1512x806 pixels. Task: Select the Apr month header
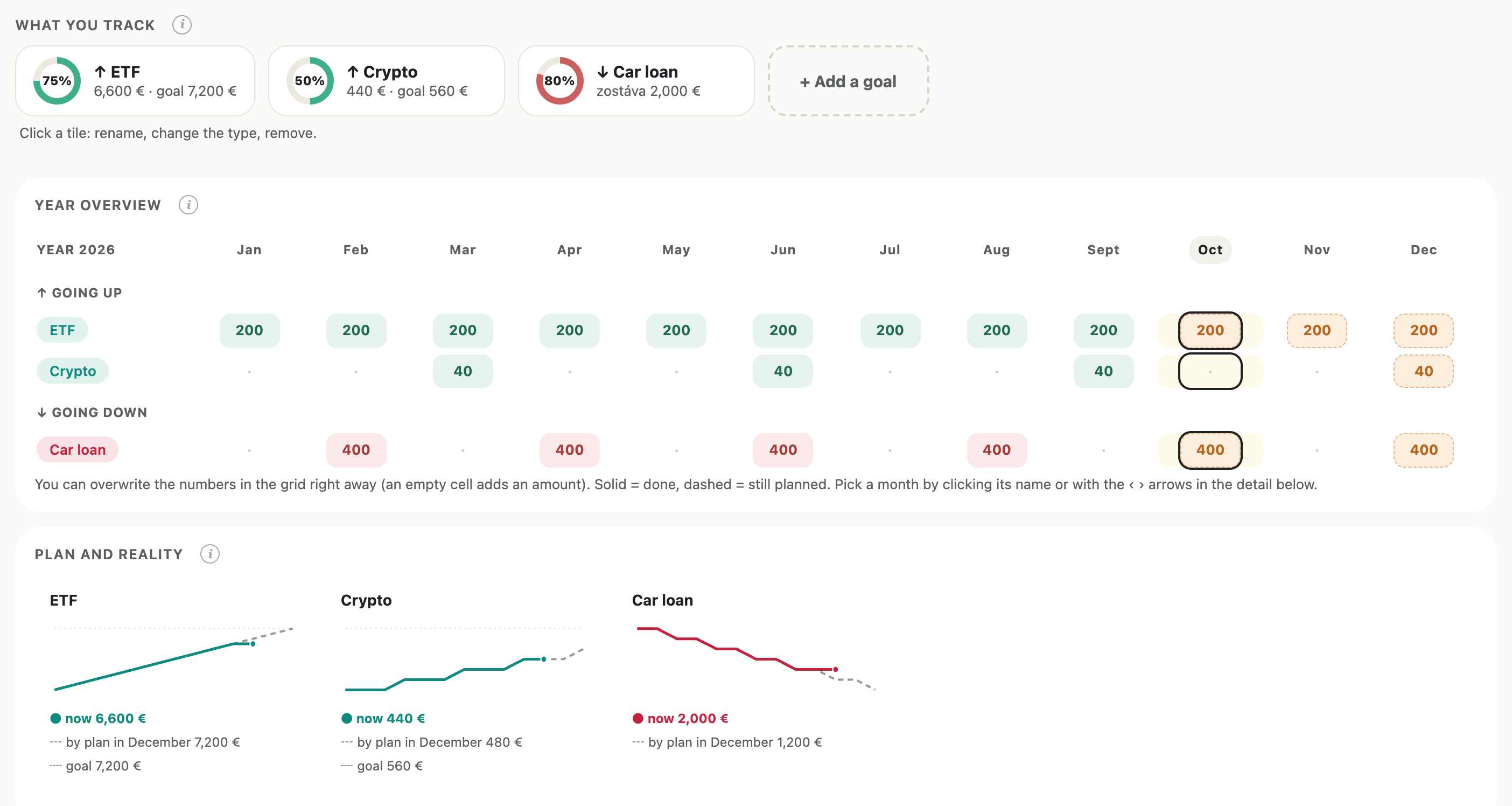[570, 249]
